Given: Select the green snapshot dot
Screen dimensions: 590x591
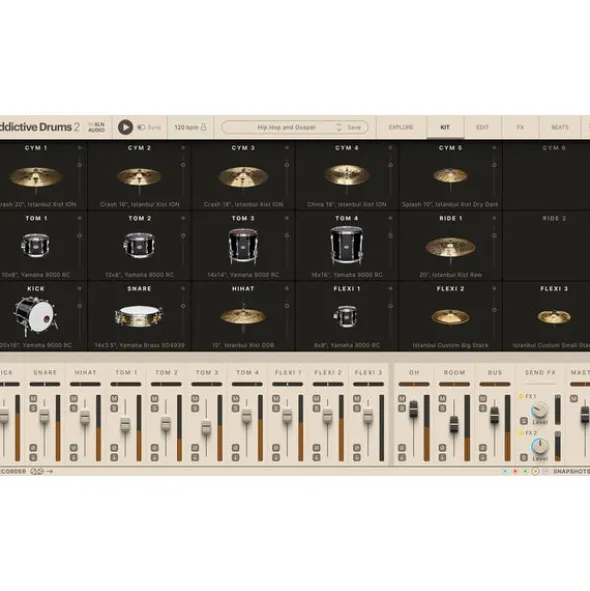Looking at the screenshot, I should tap(525, 471).
